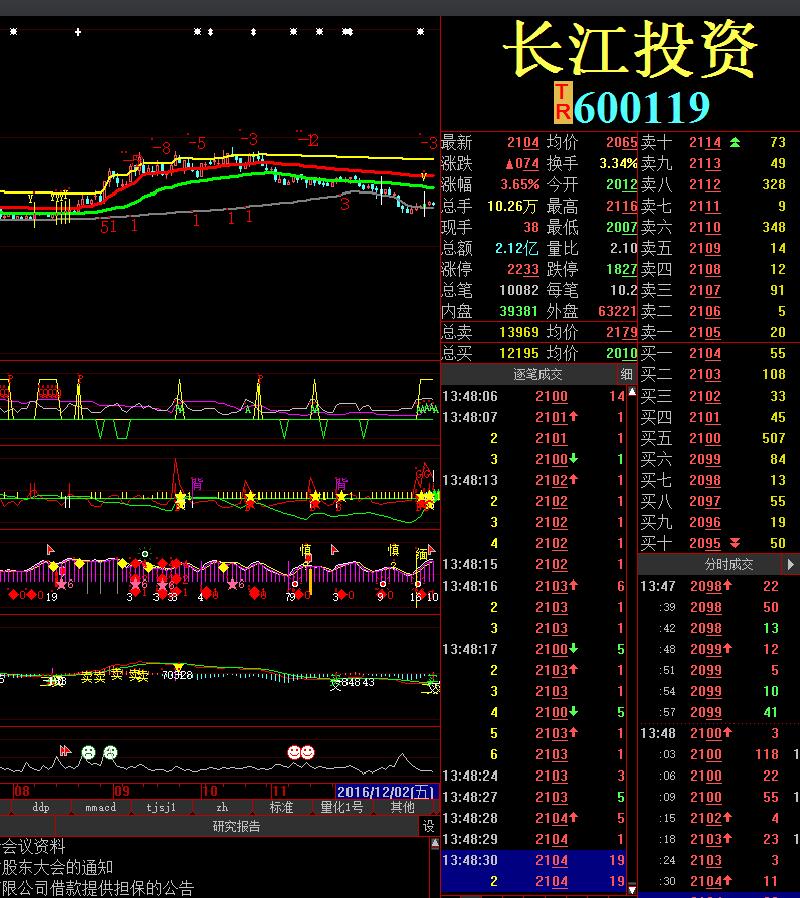
Task: Click the 08 month marker on timeline
Action: click(x=22, y=791)
